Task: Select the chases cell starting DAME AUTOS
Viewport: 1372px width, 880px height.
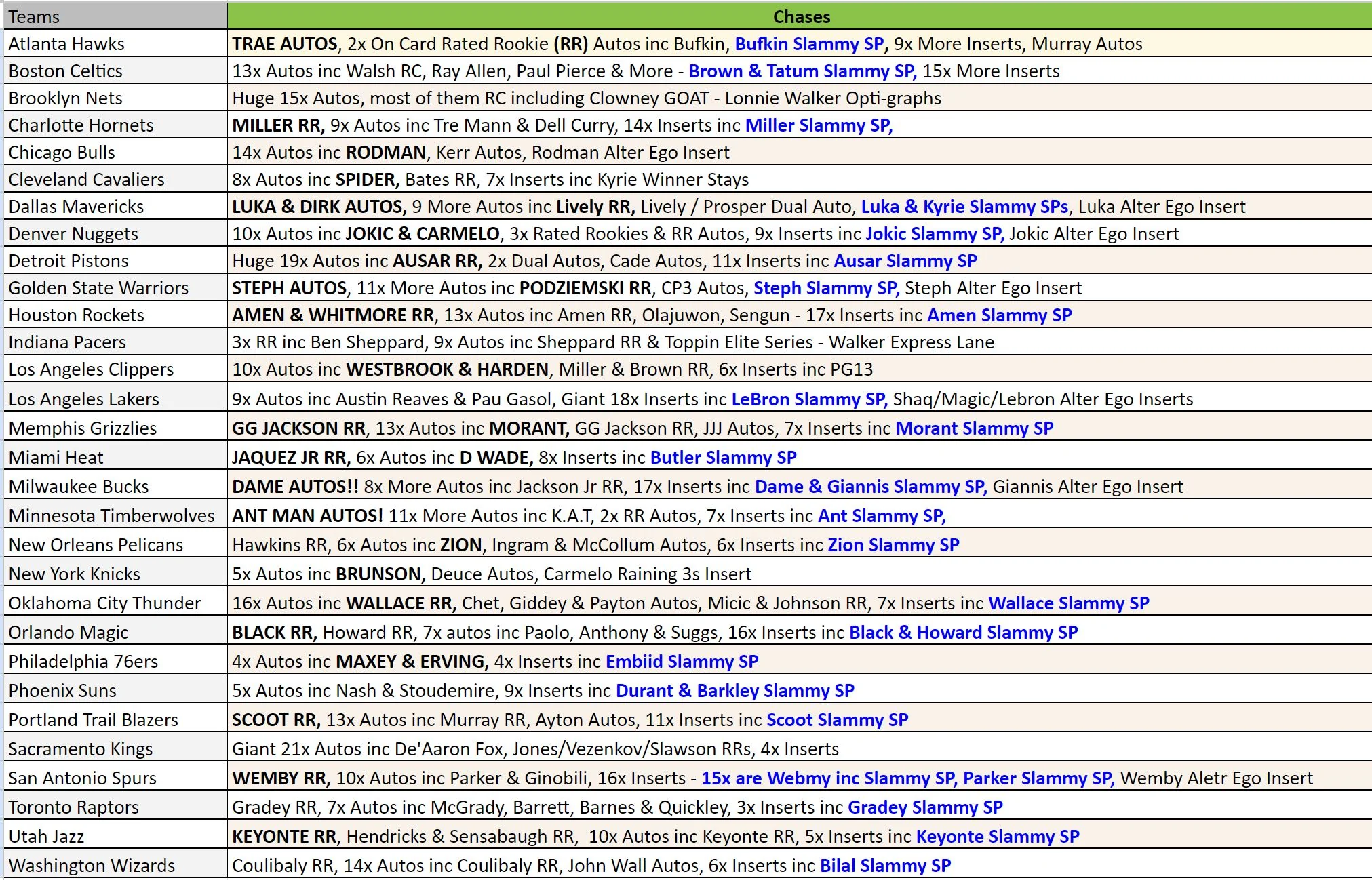Action: [x=800, y=485]
